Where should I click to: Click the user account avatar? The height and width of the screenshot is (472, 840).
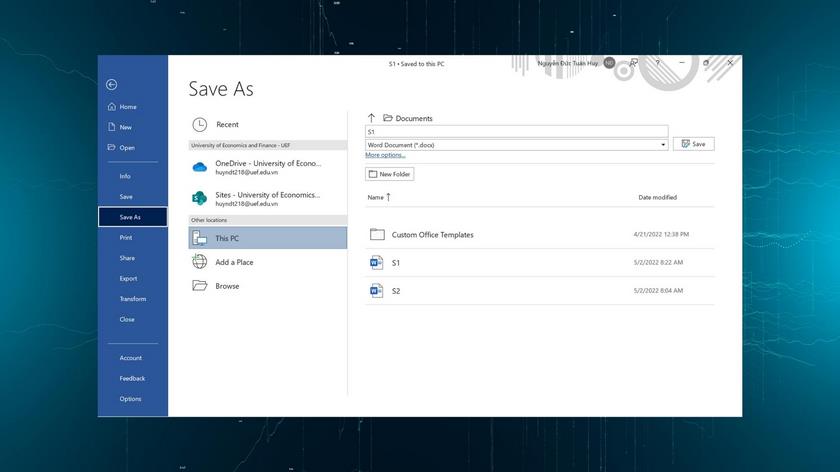point(609,63)
